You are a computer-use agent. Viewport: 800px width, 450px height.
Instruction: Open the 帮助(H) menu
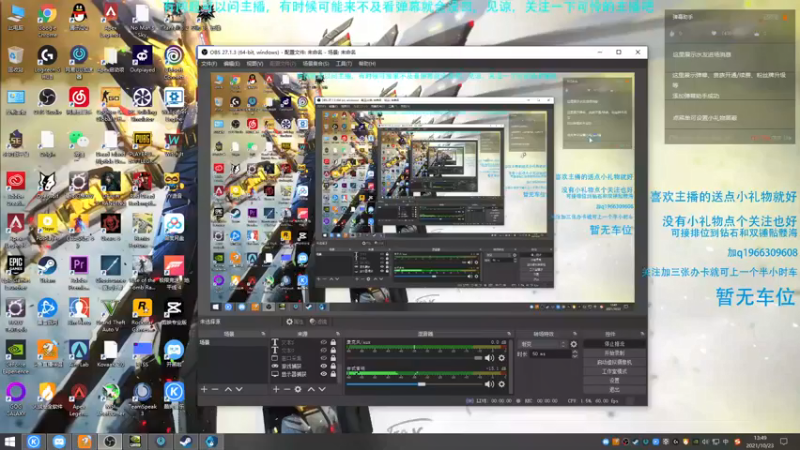click(x=367, y=64)
